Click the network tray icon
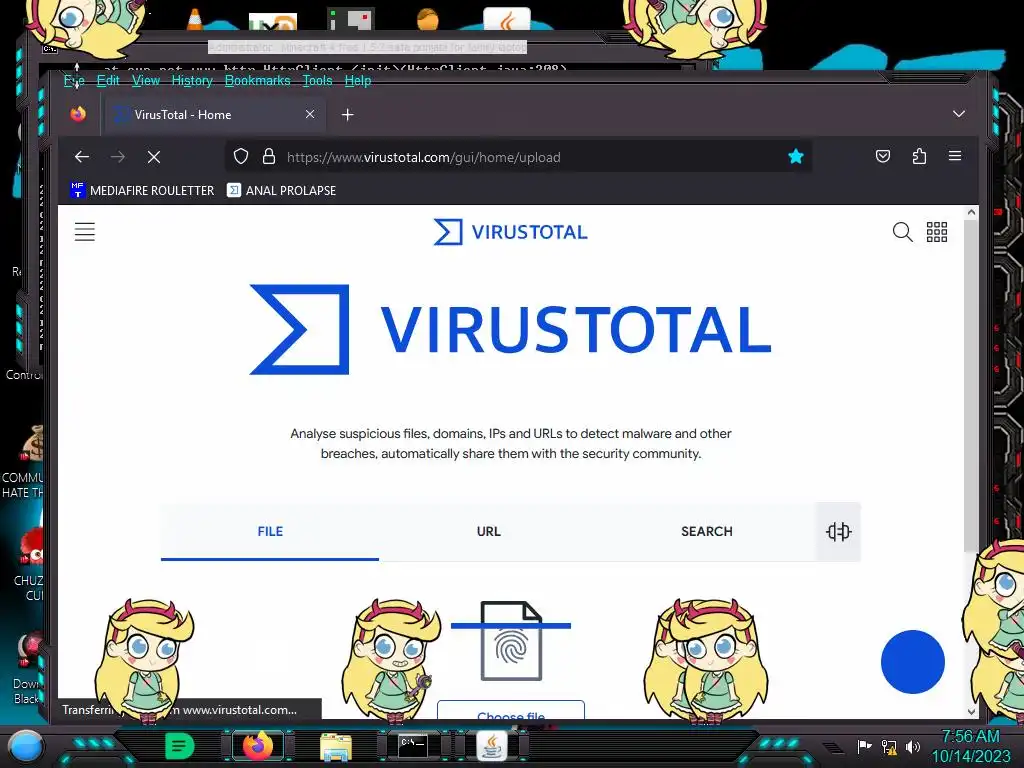Image resolution: width=1024 pixels, height=768 pixels. coord(889,746)
